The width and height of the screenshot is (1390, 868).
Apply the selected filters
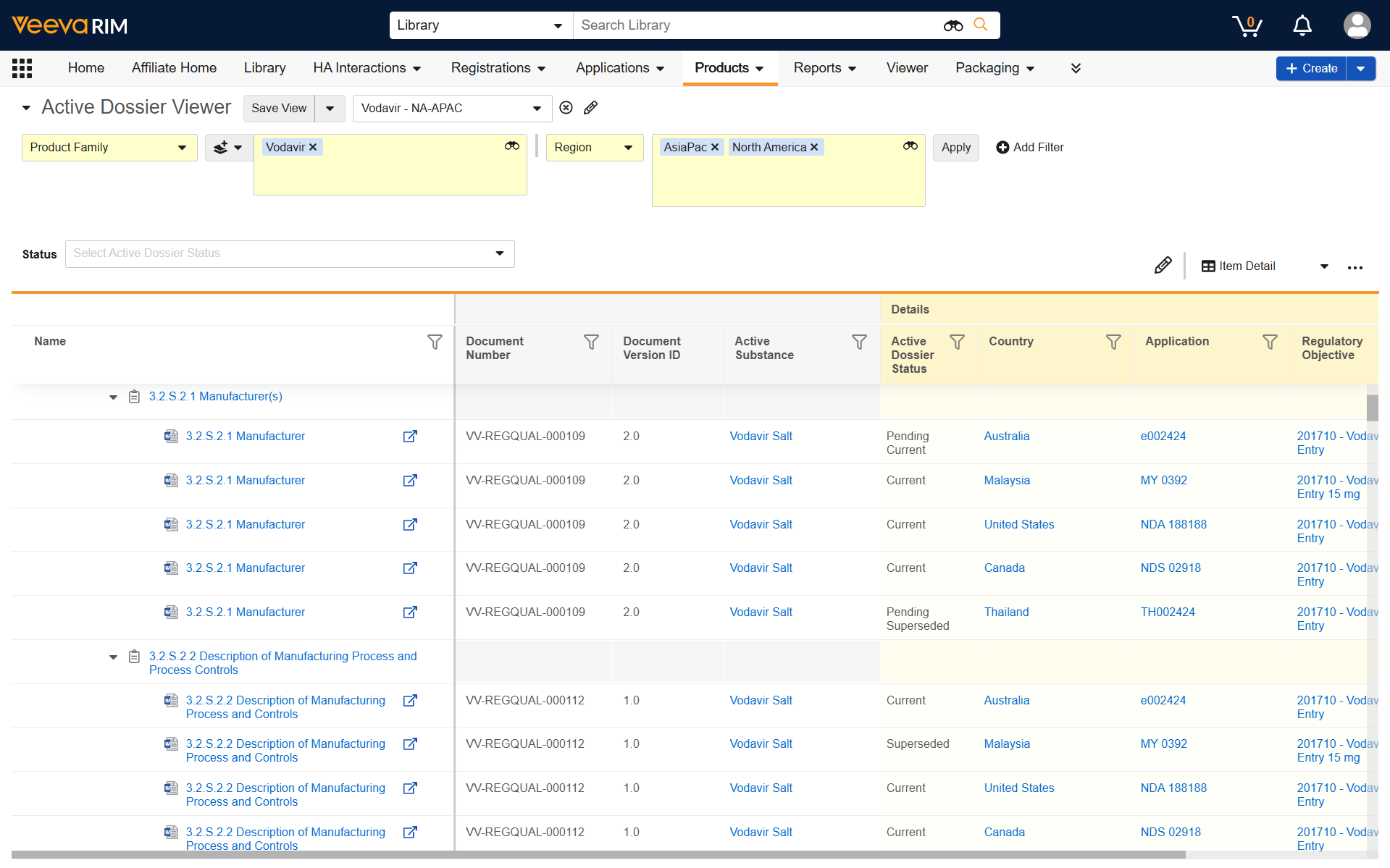[955, 148]
